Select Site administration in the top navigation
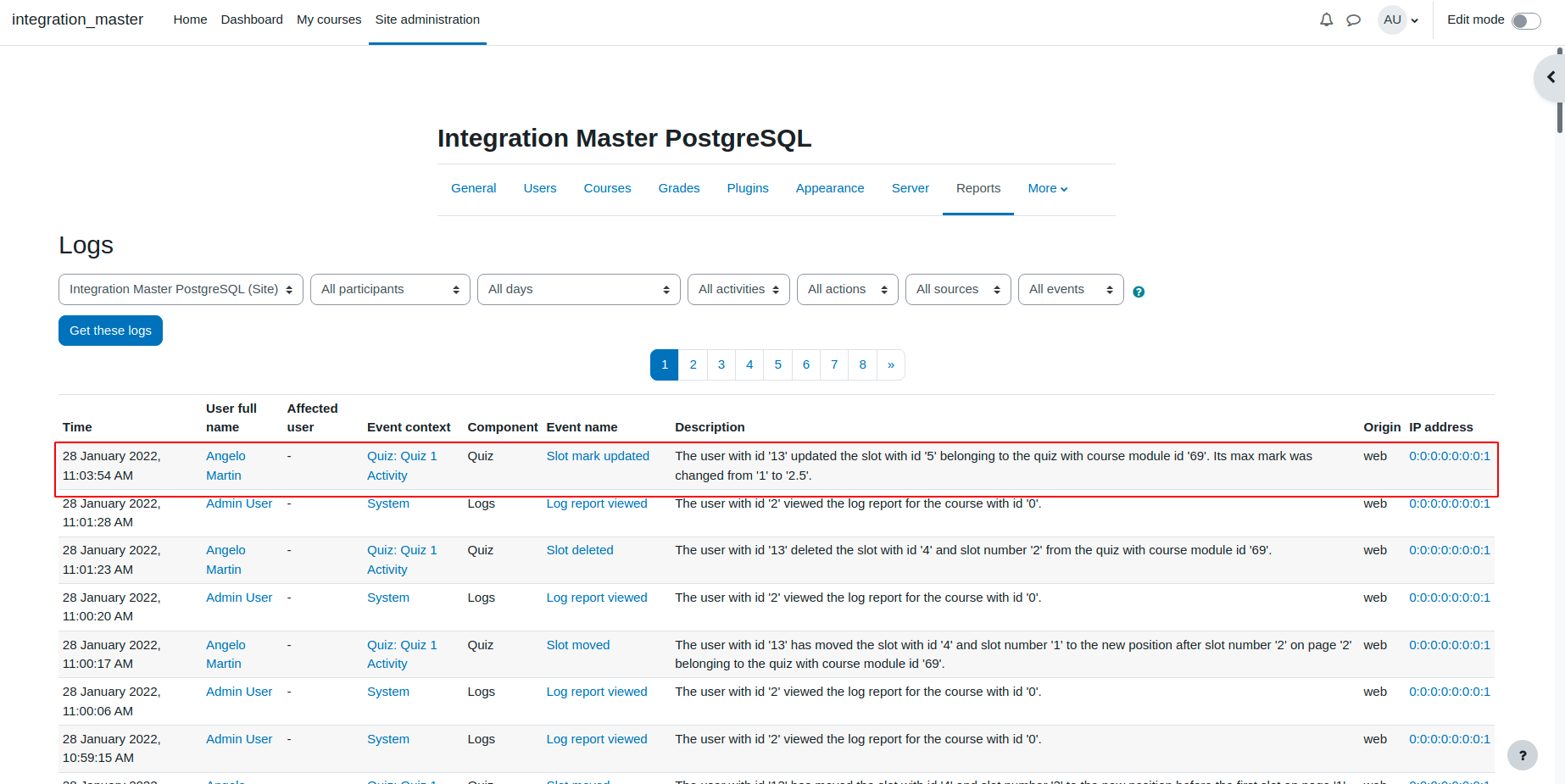1565x784 pixels. 427,19
